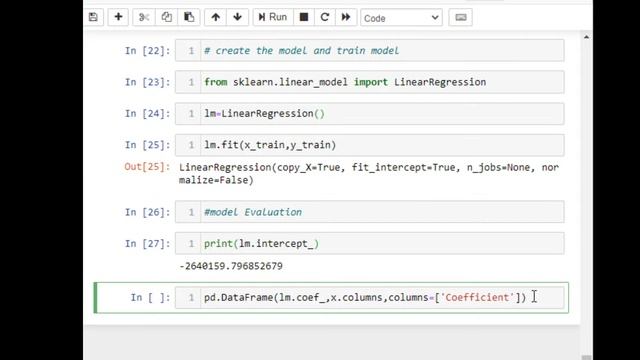Open the command palette keyboard icon
Screen dimensions: 640x360
pyautogui.click(x=460, y=17)
